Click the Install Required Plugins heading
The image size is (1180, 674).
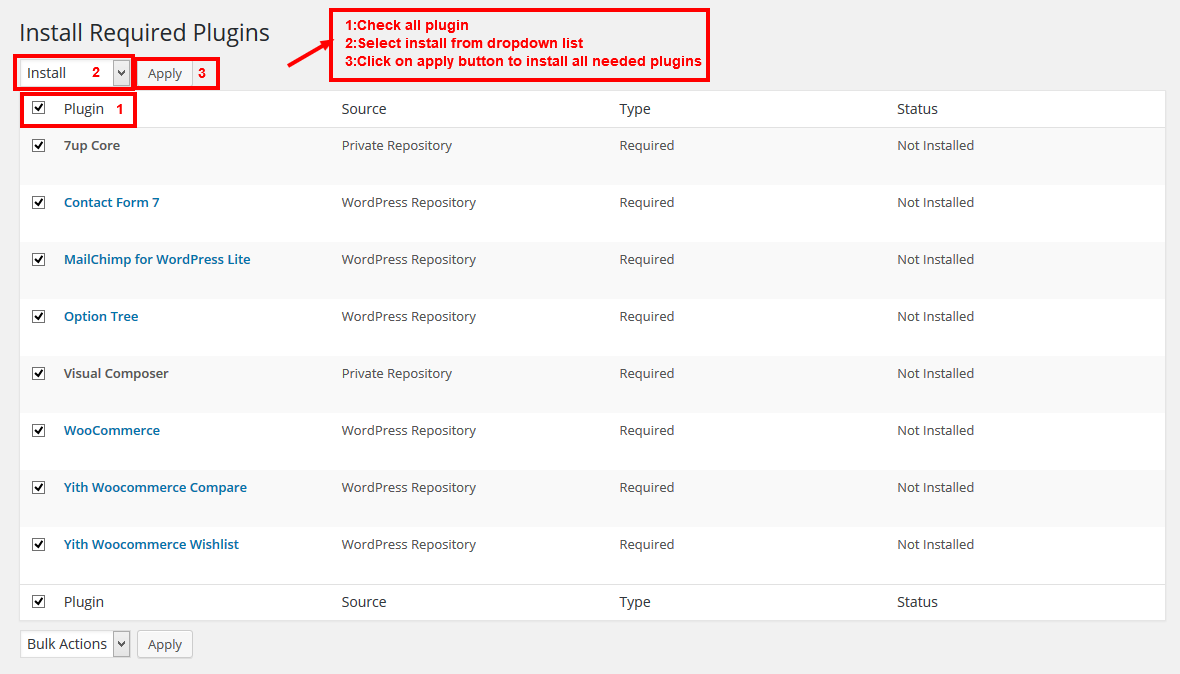click(x=144, y=33)
